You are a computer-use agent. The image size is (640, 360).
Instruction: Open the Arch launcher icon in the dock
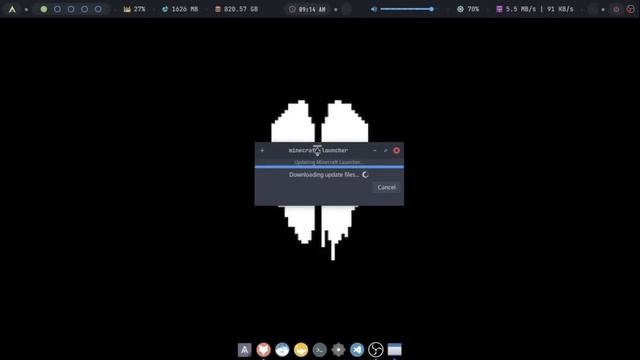pyautogui.click(x=244, y=350)
